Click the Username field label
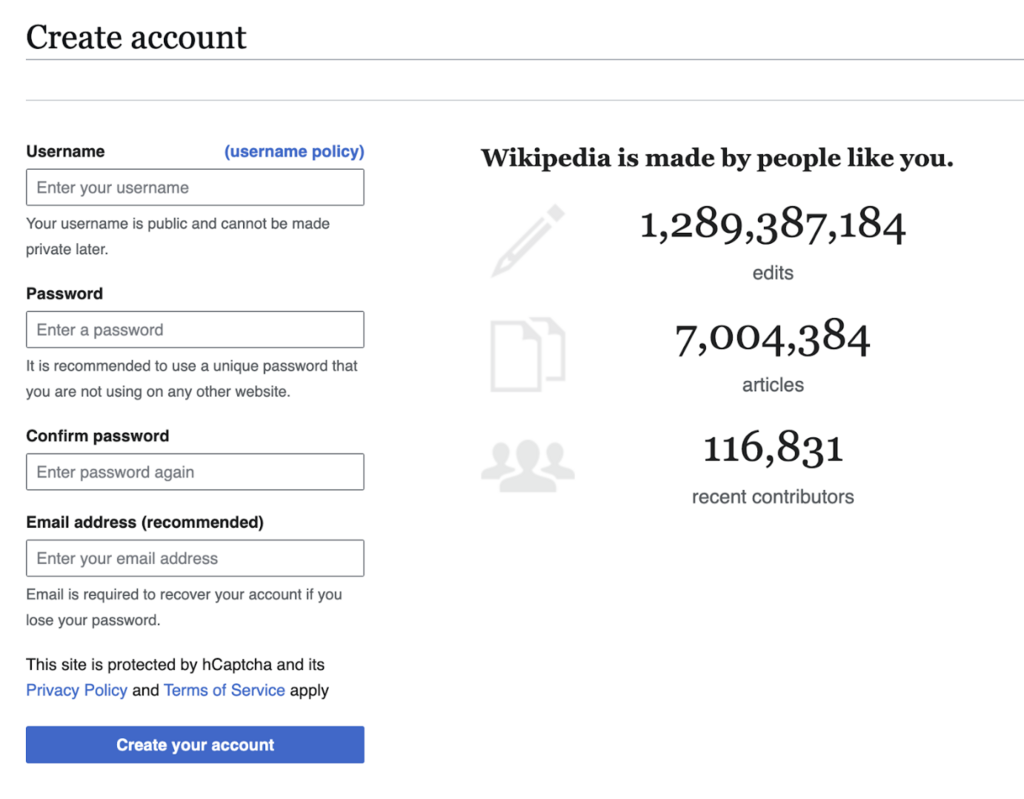The image size is (1024, 799). click(x=65, y=152)
